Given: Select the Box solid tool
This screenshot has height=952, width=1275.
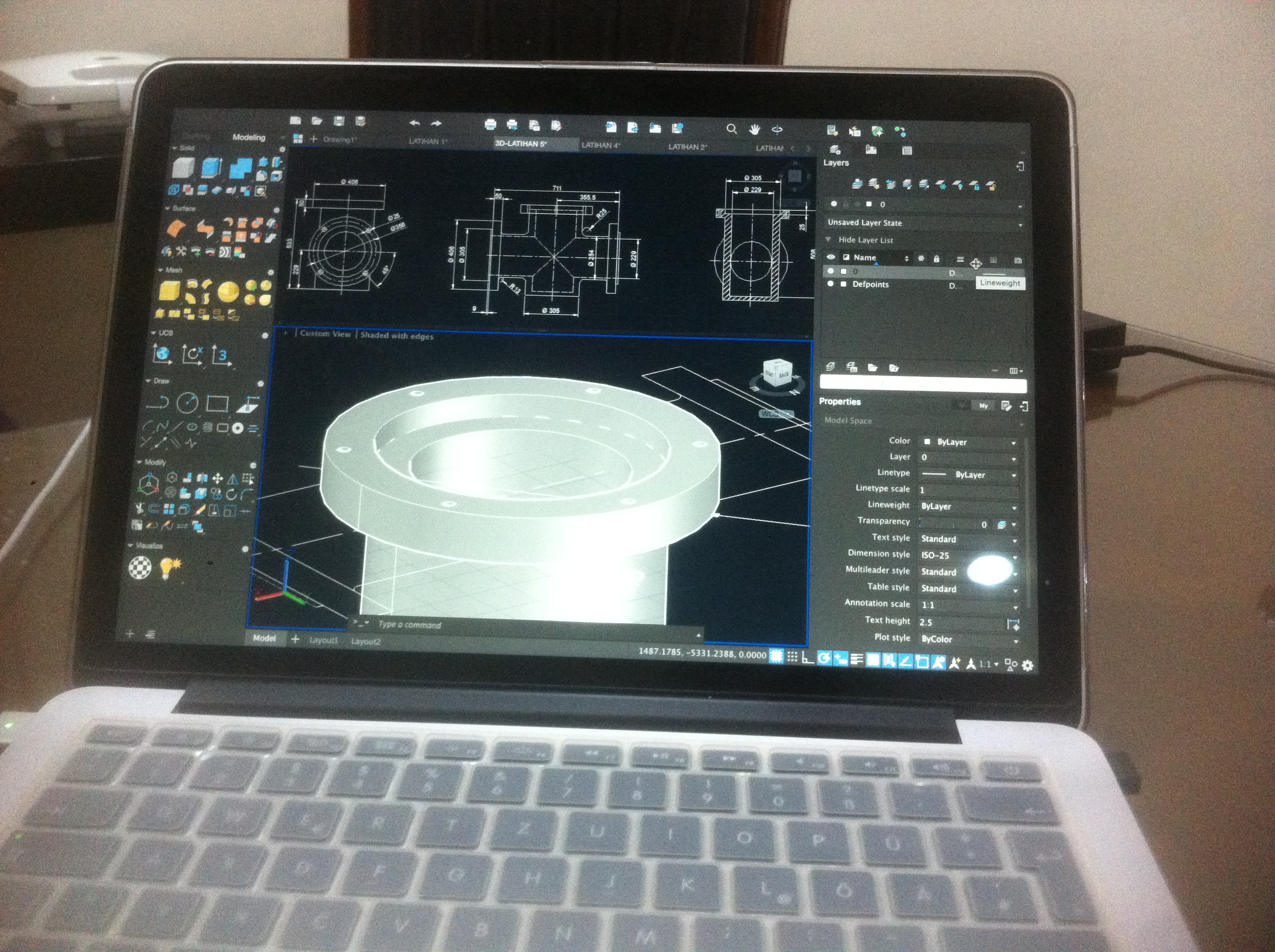Looking at the screenshot, I should tap(183, 168).
